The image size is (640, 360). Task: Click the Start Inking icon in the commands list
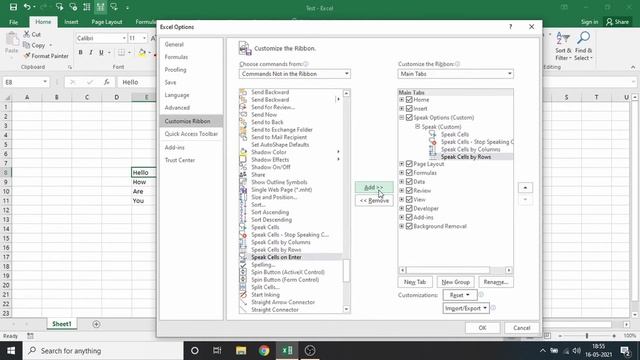tap(243, 295)
